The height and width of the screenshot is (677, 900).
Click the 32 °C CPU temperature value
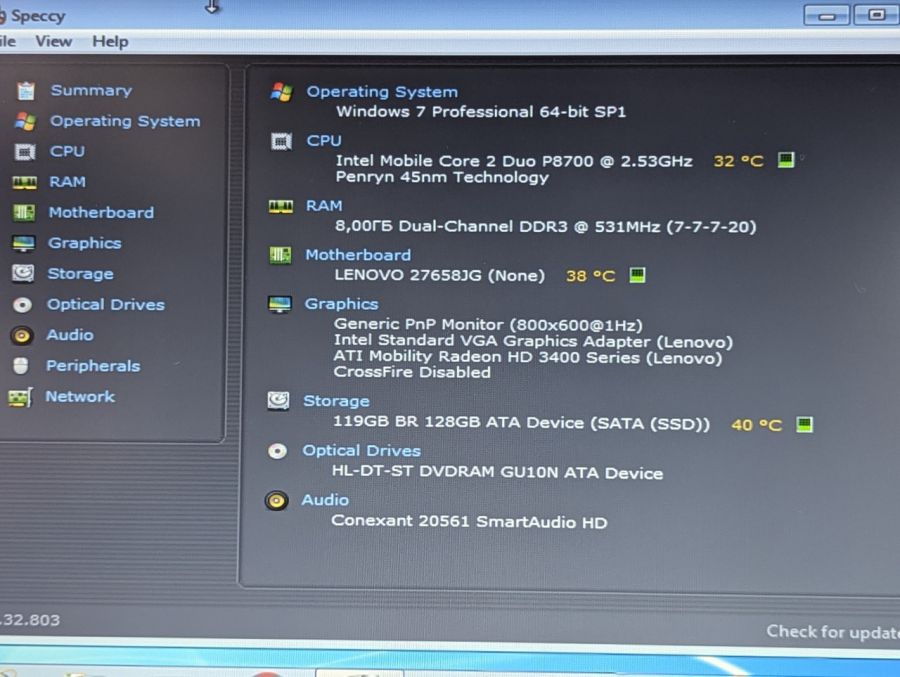tap(738, 161)
